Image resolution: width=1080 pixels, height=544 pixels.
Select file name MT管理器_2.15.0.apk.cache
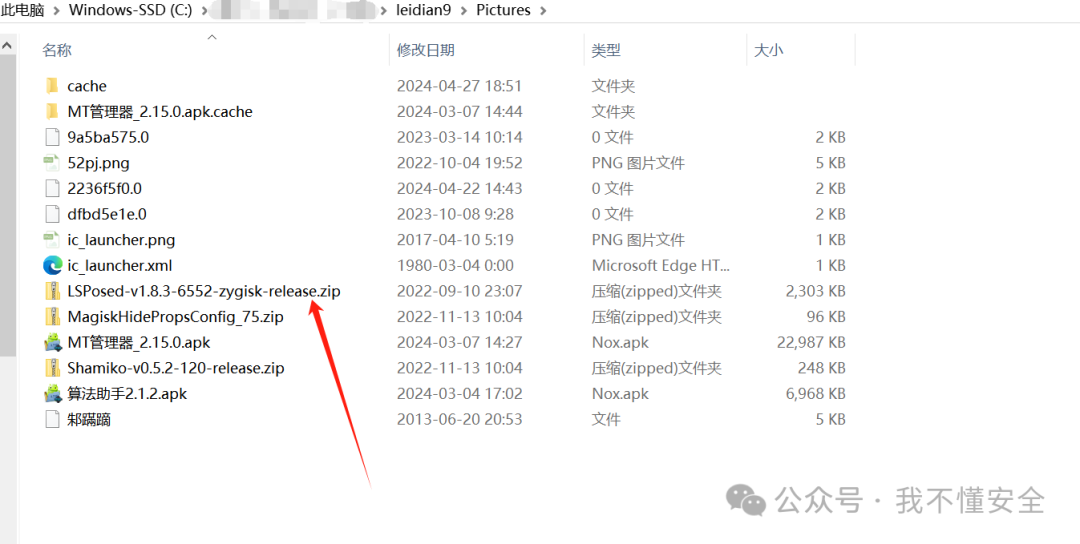point(160,112)
